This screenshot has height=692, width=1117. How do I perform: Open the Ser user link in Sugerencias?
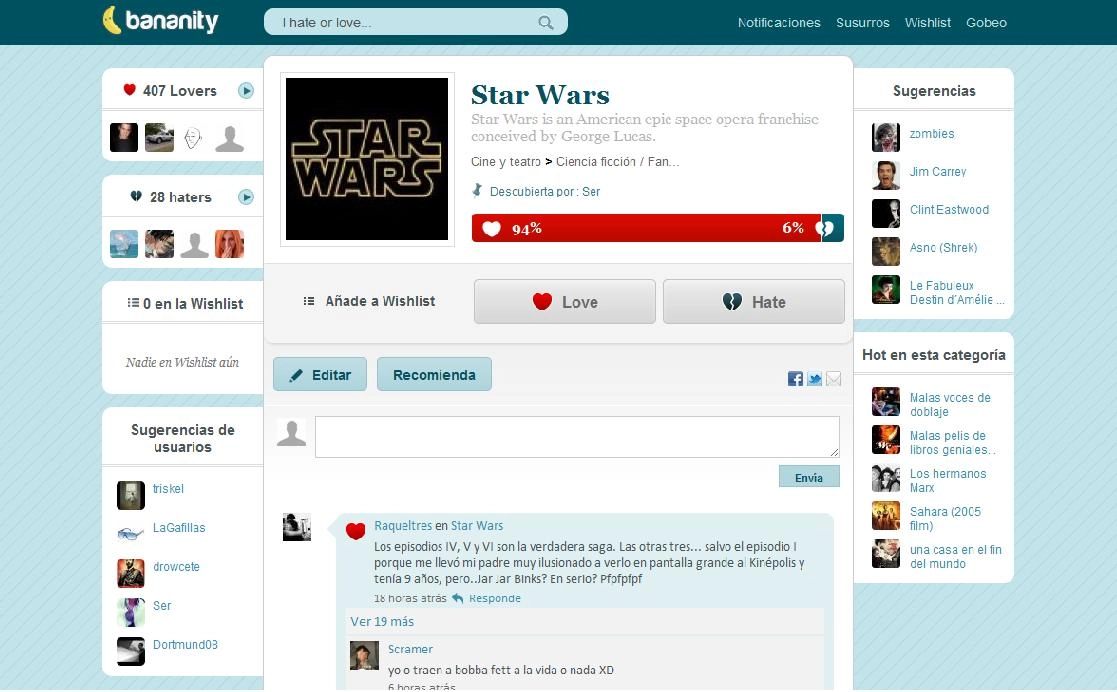[162, 606]
